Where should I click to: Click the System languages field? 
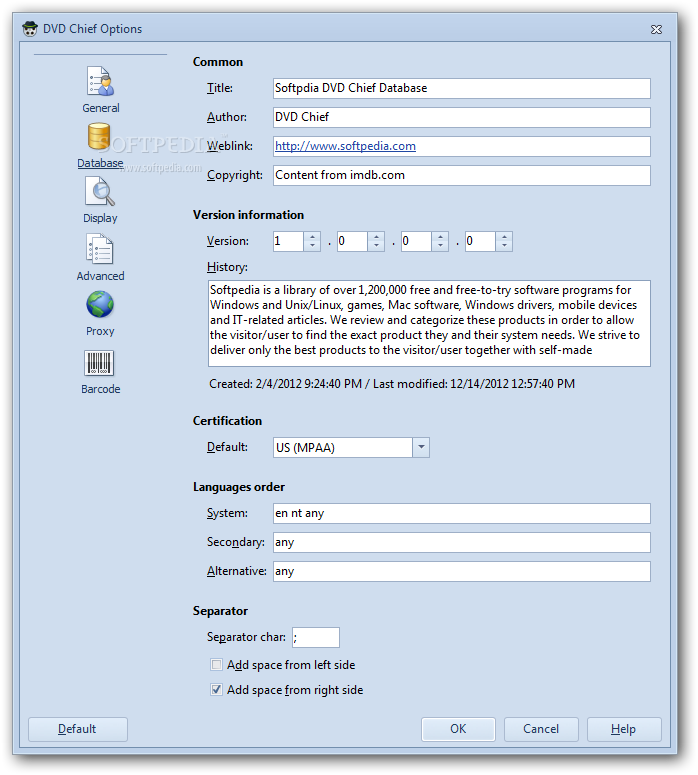coord(462,514)
